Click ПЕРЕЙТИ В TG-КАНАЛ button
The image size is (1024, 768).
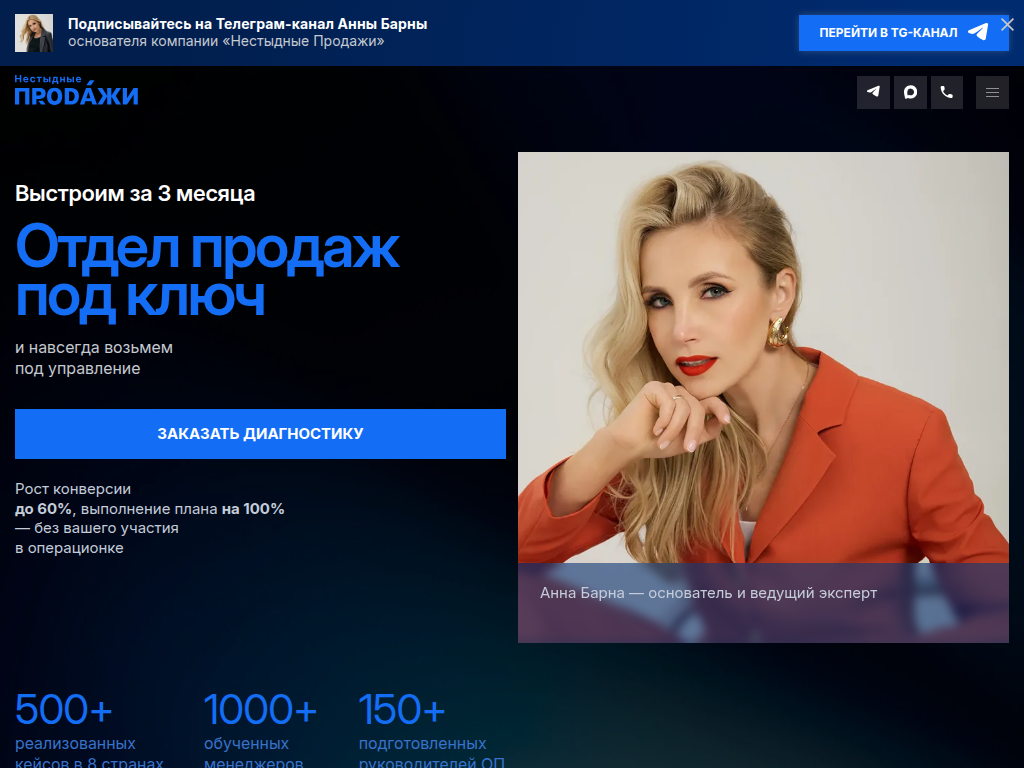pos(903,33)
